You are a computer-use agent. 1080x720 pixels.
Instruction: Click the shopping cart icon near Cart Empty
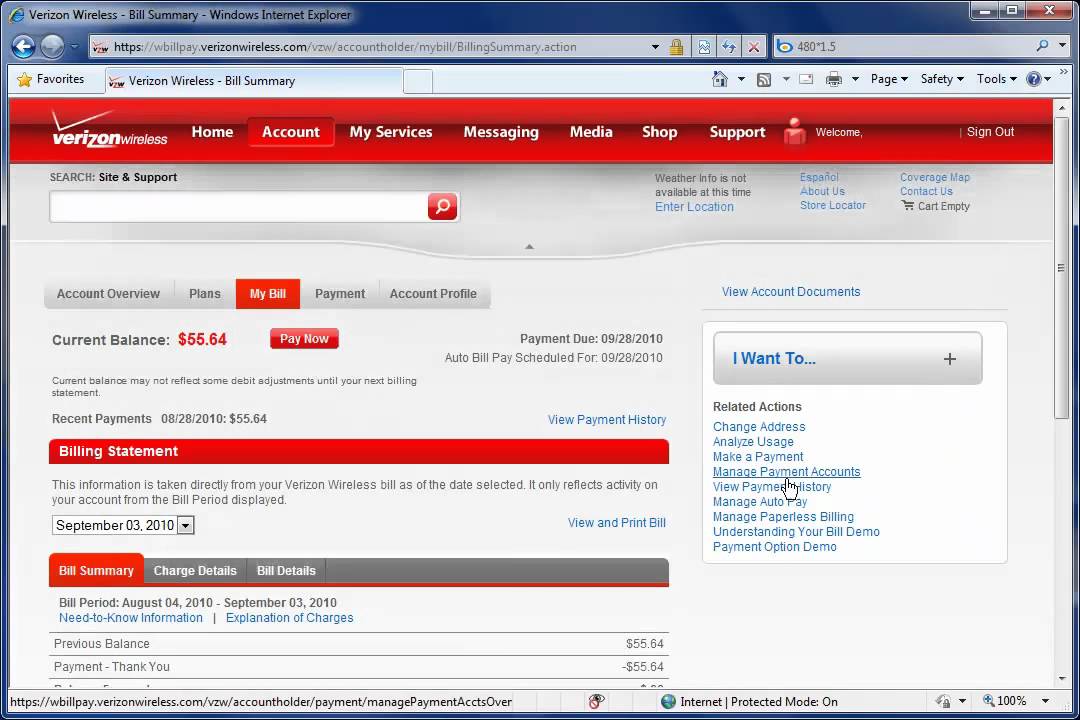[908, 205]
